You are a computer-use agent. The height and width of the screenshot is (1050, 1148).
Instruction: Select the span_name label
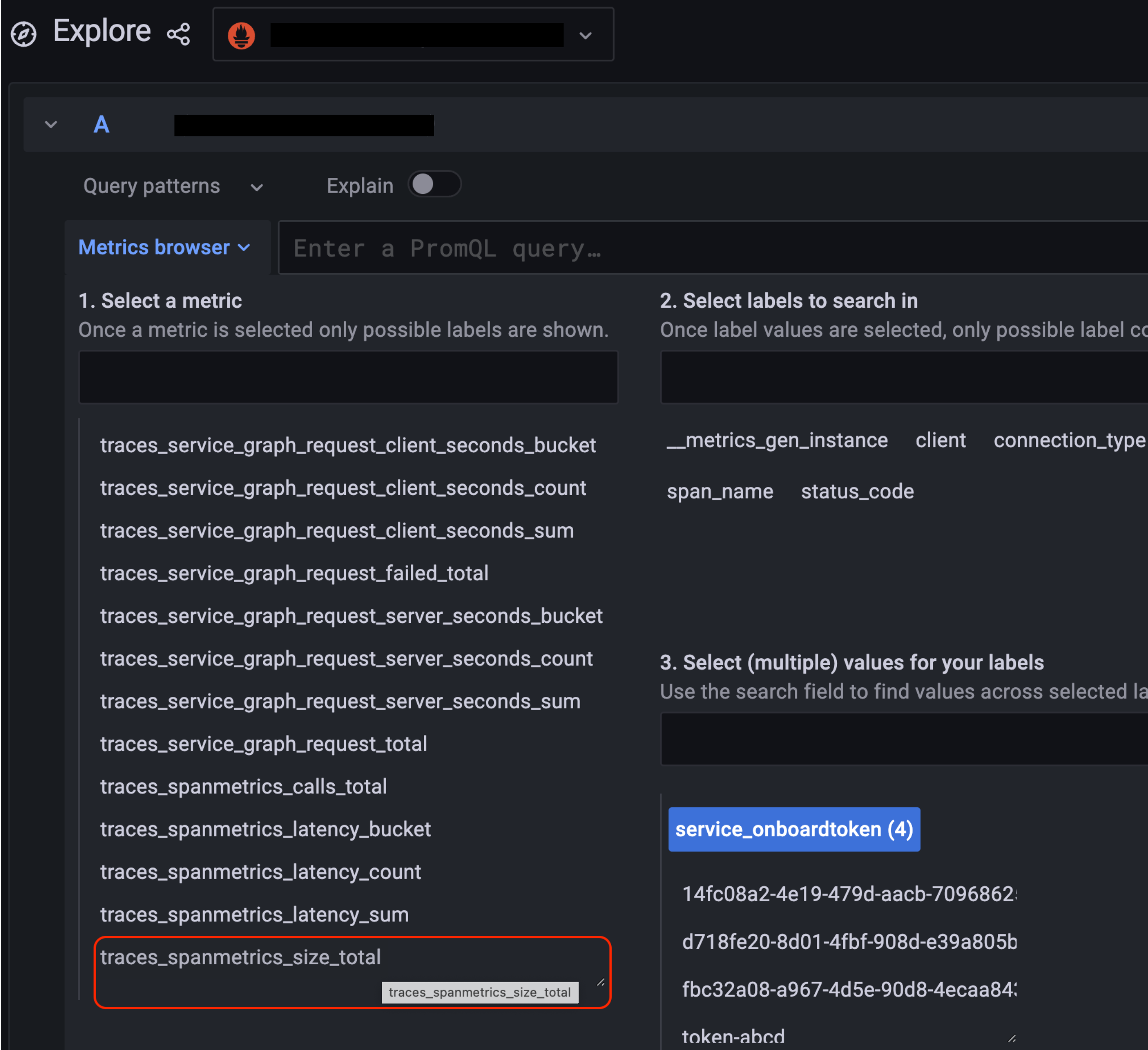tap(719, 491)
